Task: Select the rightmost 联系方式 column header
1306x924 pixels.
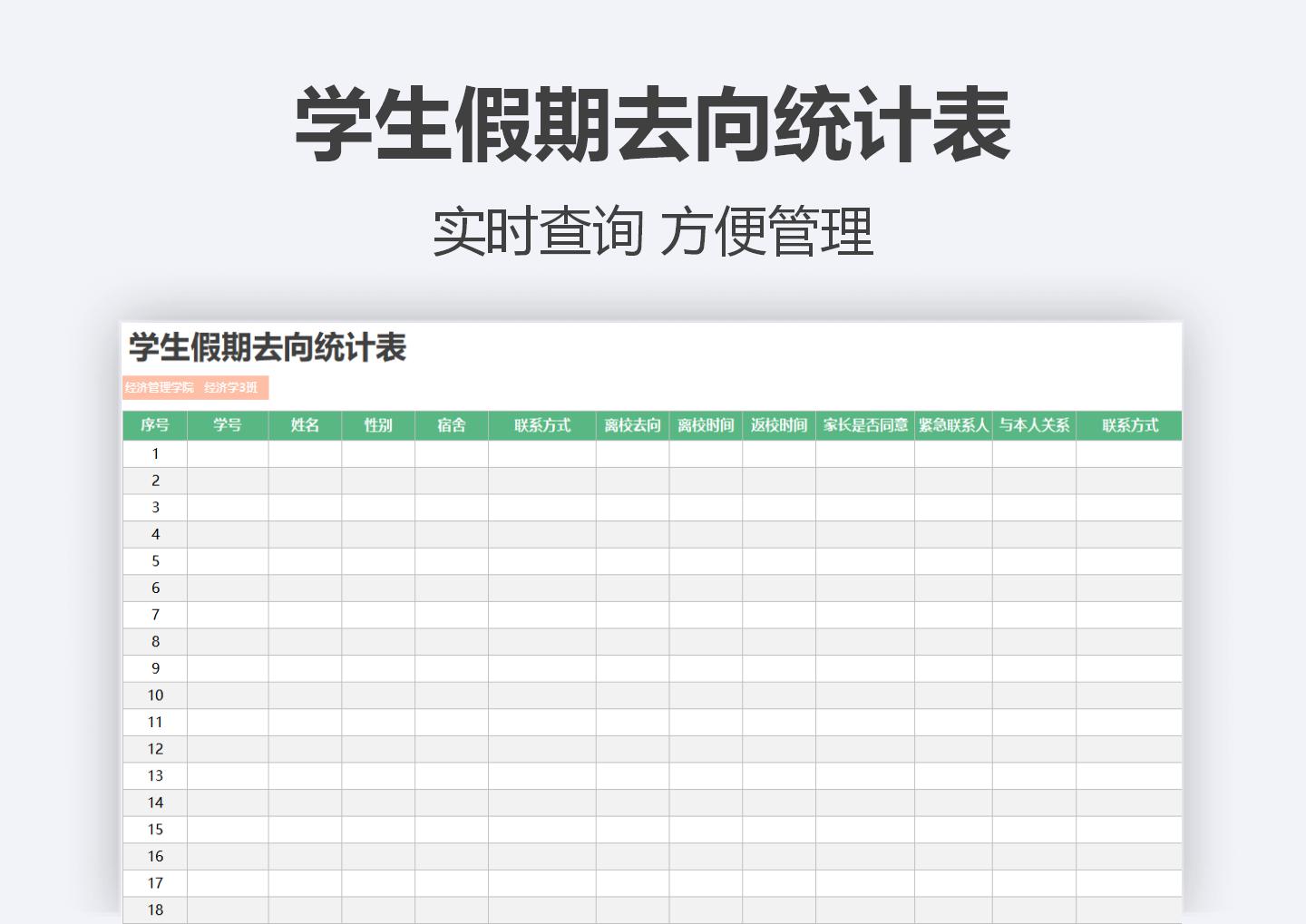Action: 1127,423
